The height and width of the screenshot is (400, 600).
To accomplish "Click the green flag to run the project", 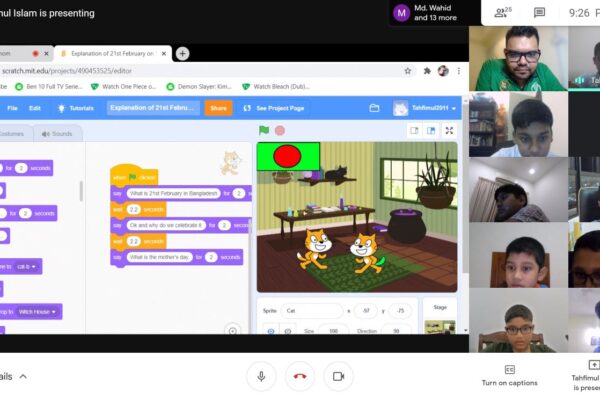I will (x=264, y=130).
